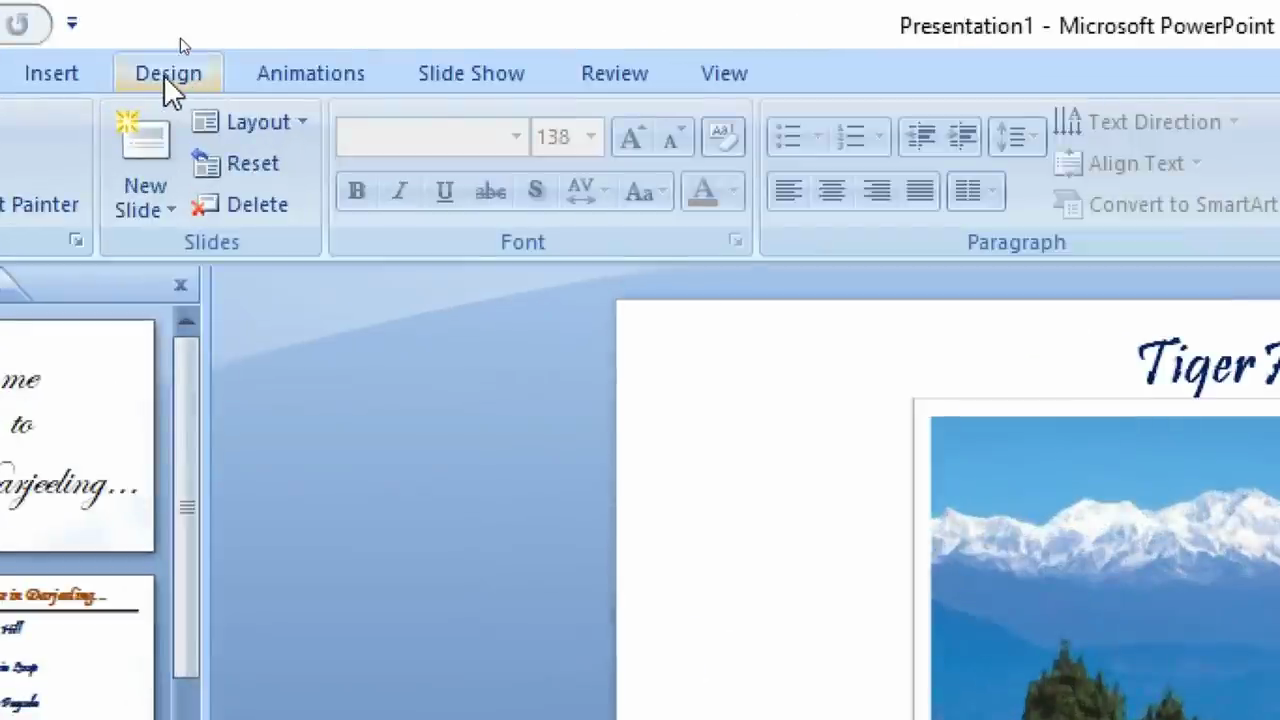Open the Align Text menu

pyautogui.click(x=1128, y=163)
